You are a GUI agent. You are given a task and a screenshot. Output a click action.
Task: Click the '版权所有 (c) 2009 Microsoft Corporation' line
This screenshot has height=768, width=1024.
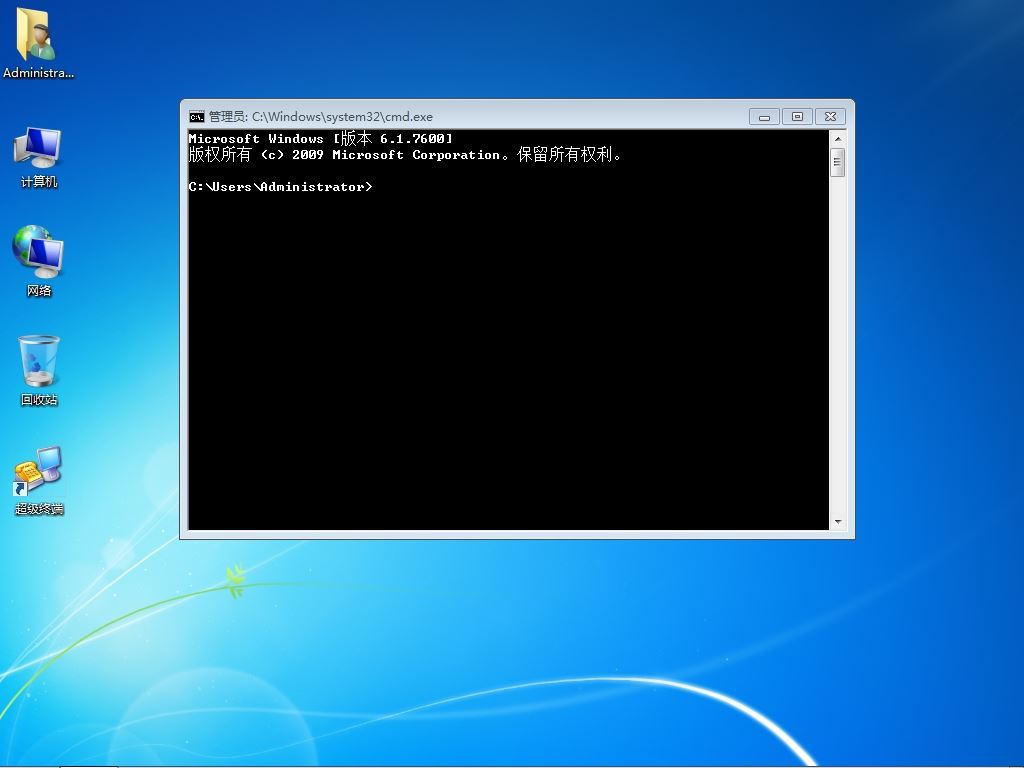[405, 155]
